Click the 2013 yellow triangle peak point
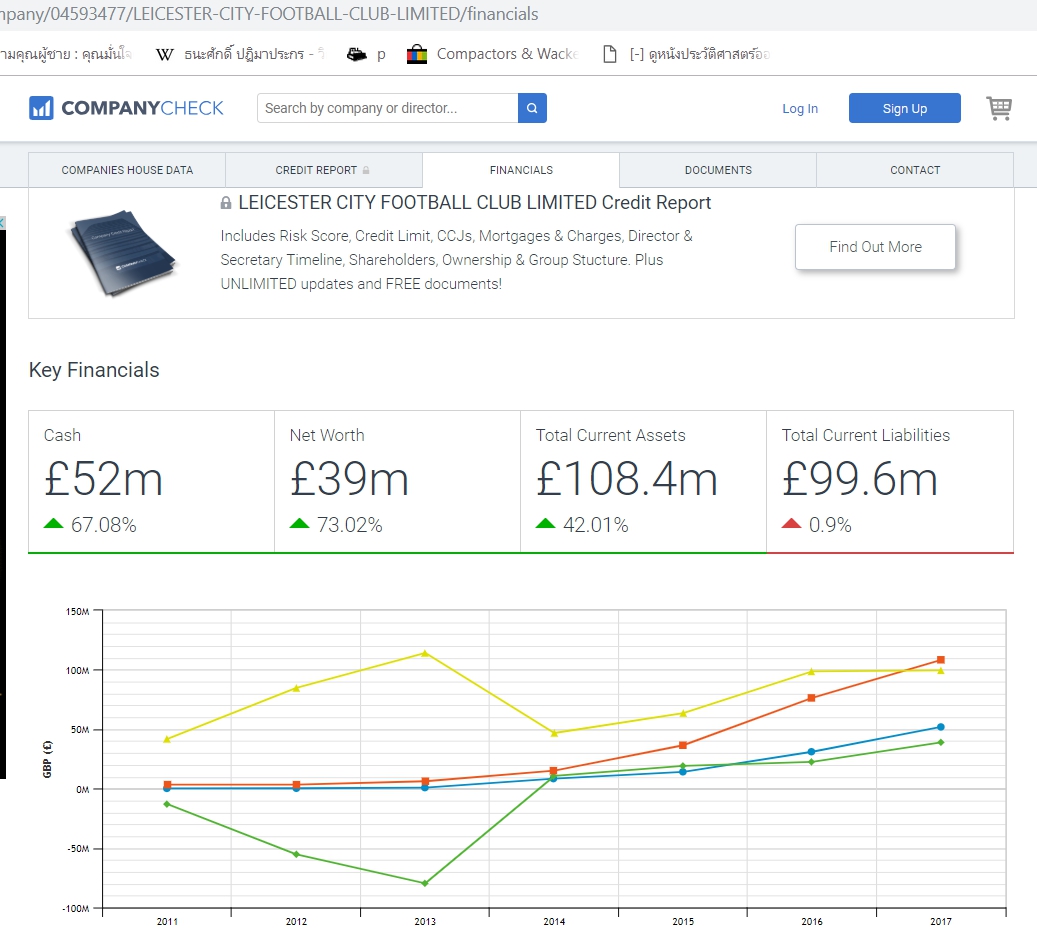 tap(425, 653)
